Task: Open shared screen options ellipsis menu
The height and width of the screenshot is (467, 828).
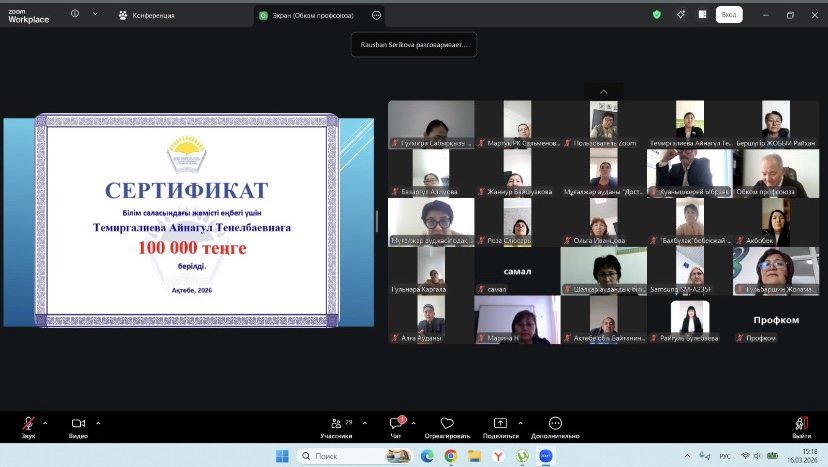Action: pyautogui.click(x=376, y=15)
